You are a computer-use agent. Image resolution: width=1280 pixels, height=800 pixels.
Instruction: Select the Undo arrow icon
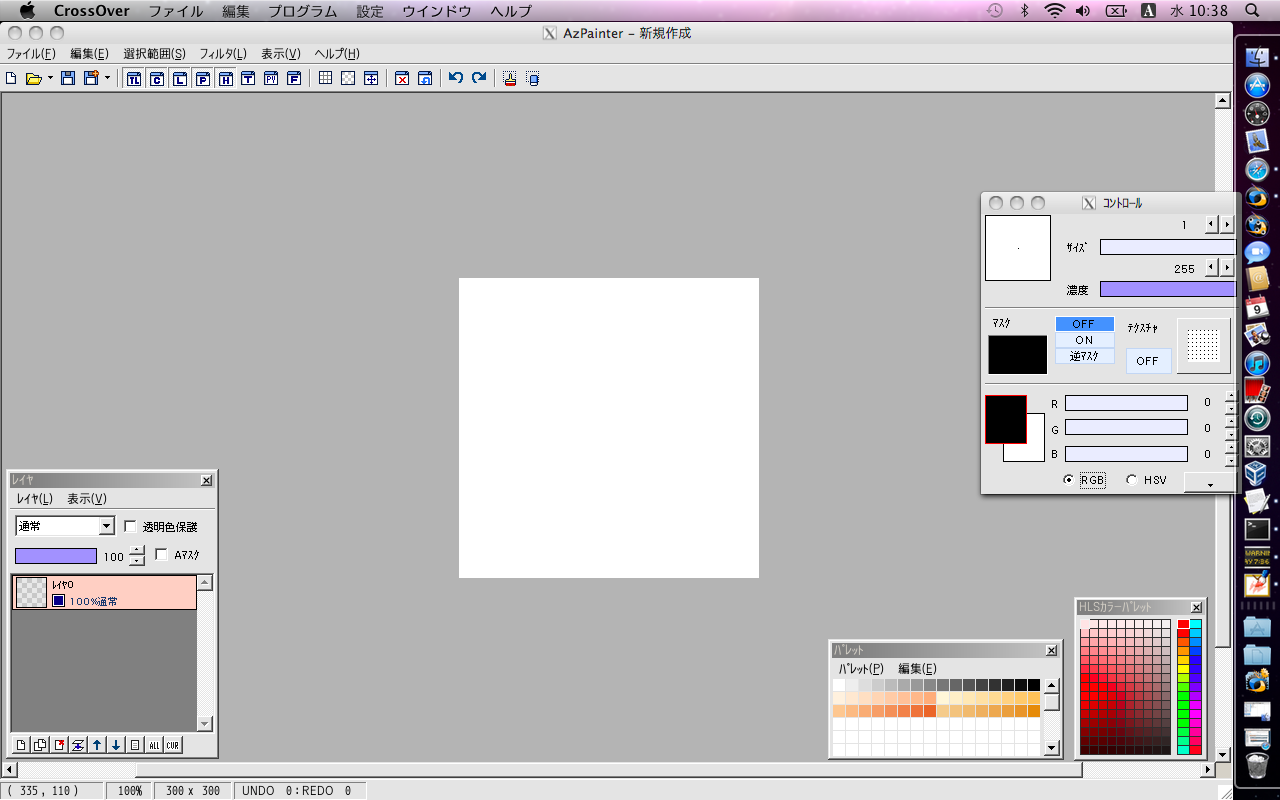pyautogui.click(x=458, y=77)
